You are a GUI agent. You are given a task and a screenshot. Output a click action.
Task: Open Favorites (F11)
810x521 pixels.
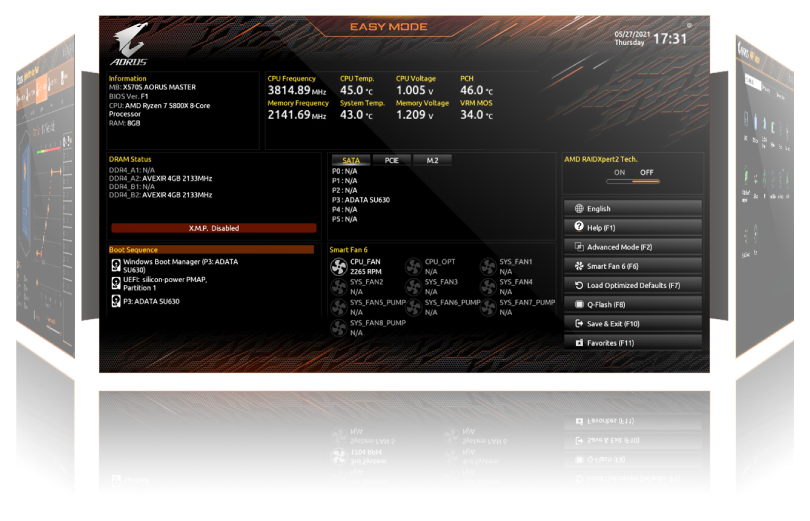click(x=633, y=343)
